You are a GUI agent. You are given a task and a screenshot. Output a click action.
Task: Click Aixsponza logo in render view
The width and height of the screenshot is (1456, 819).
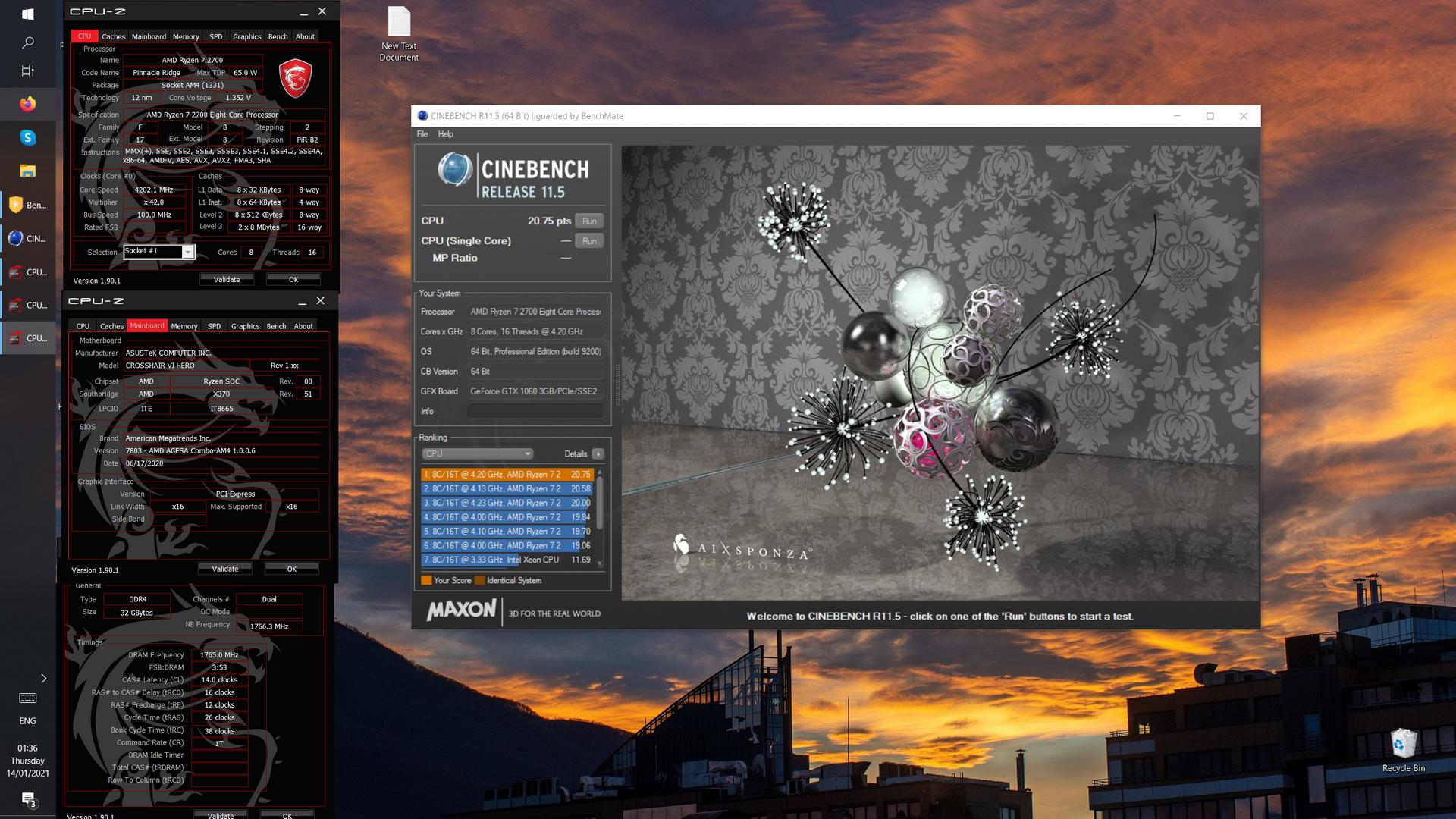tap(742, 548)
